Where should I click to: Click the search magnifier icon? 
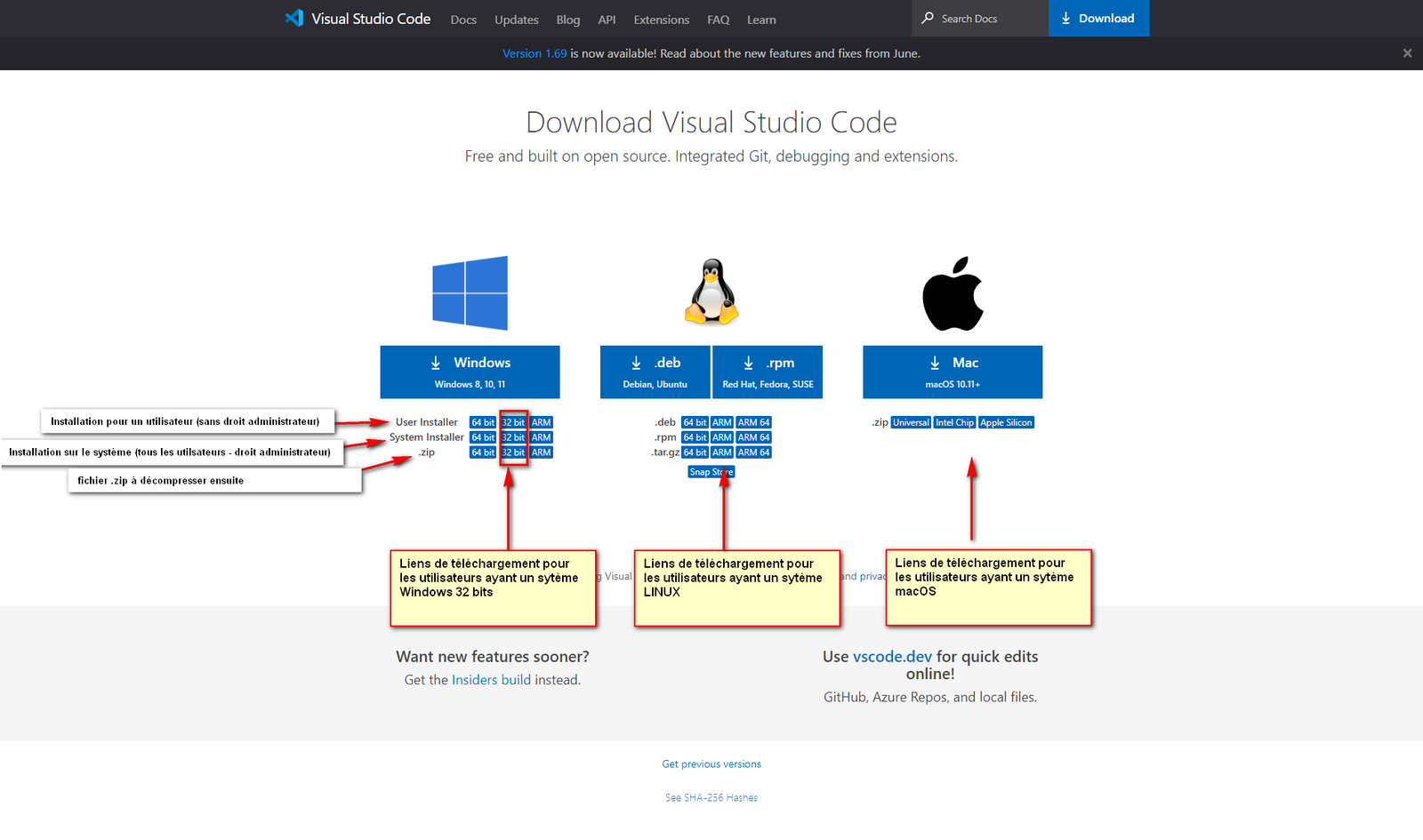(x=928, y=19)
